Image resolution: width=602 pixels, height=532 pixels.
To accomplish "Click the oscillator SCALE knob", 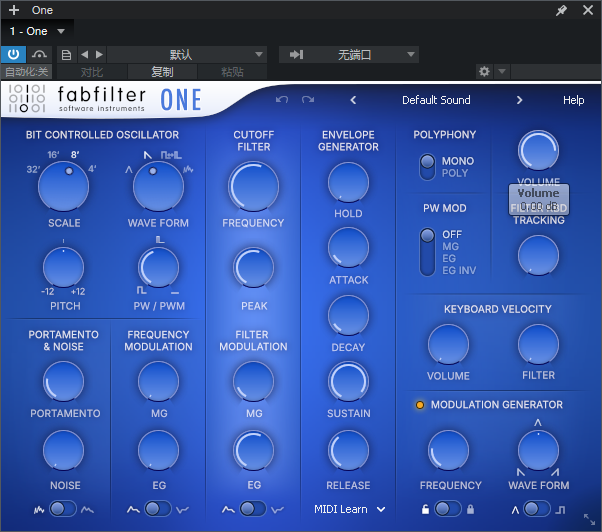I will pos(64,187).
